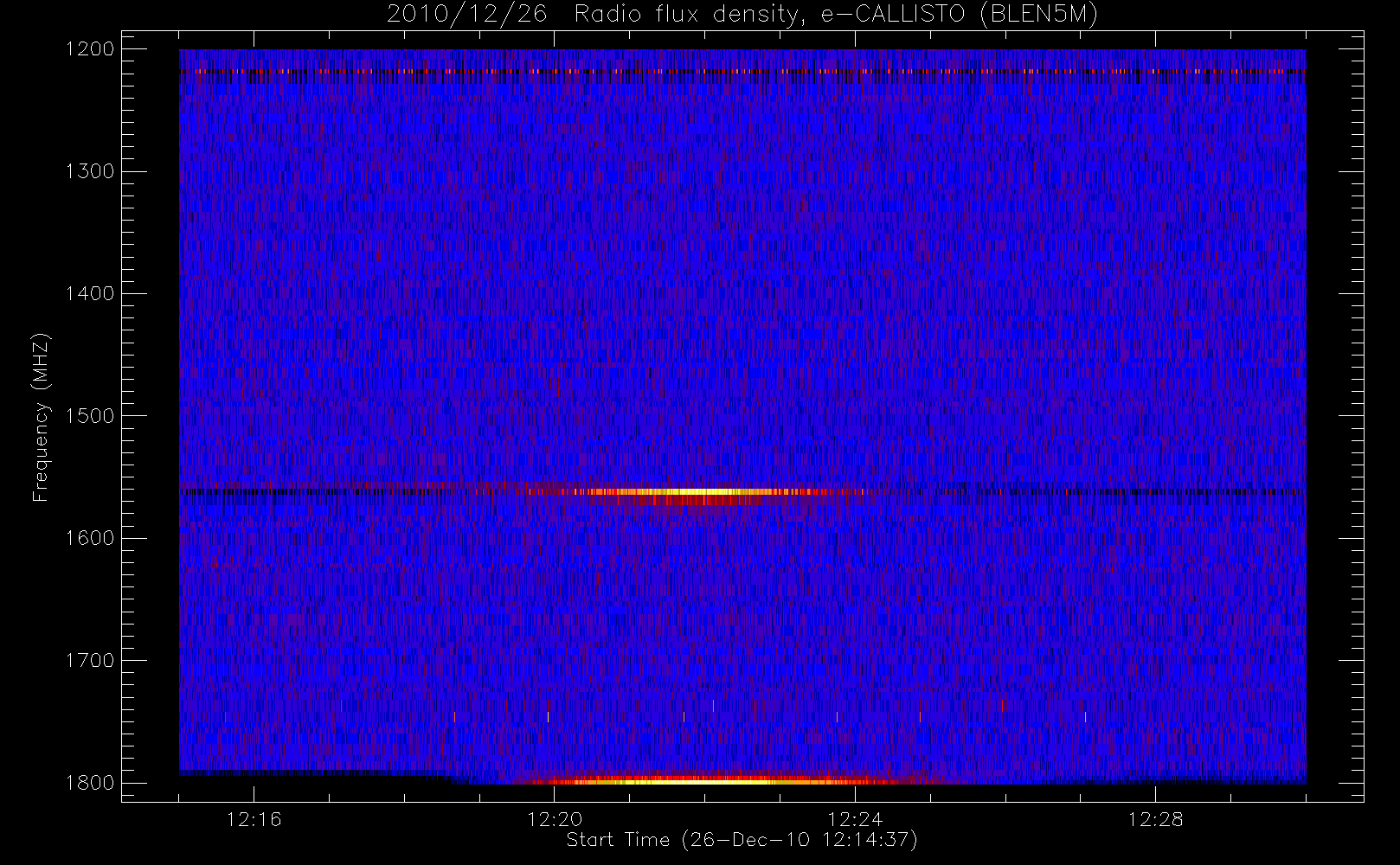Click the time tick label 12:24
Screen dimensions: 1400x865
[x=855, y=819]
